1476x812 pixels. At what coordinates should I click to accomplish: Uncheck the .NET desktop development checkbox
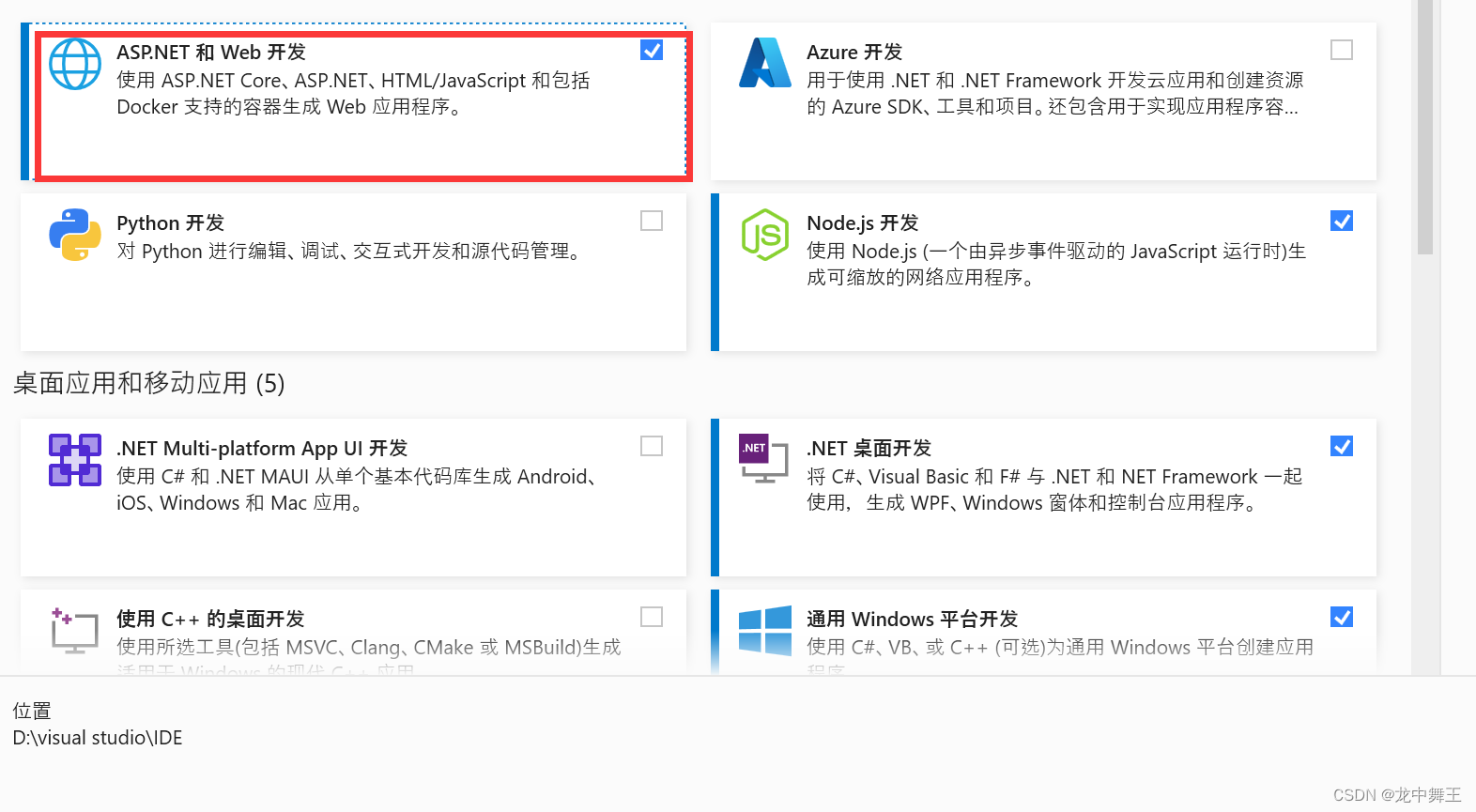(1342, 446)
